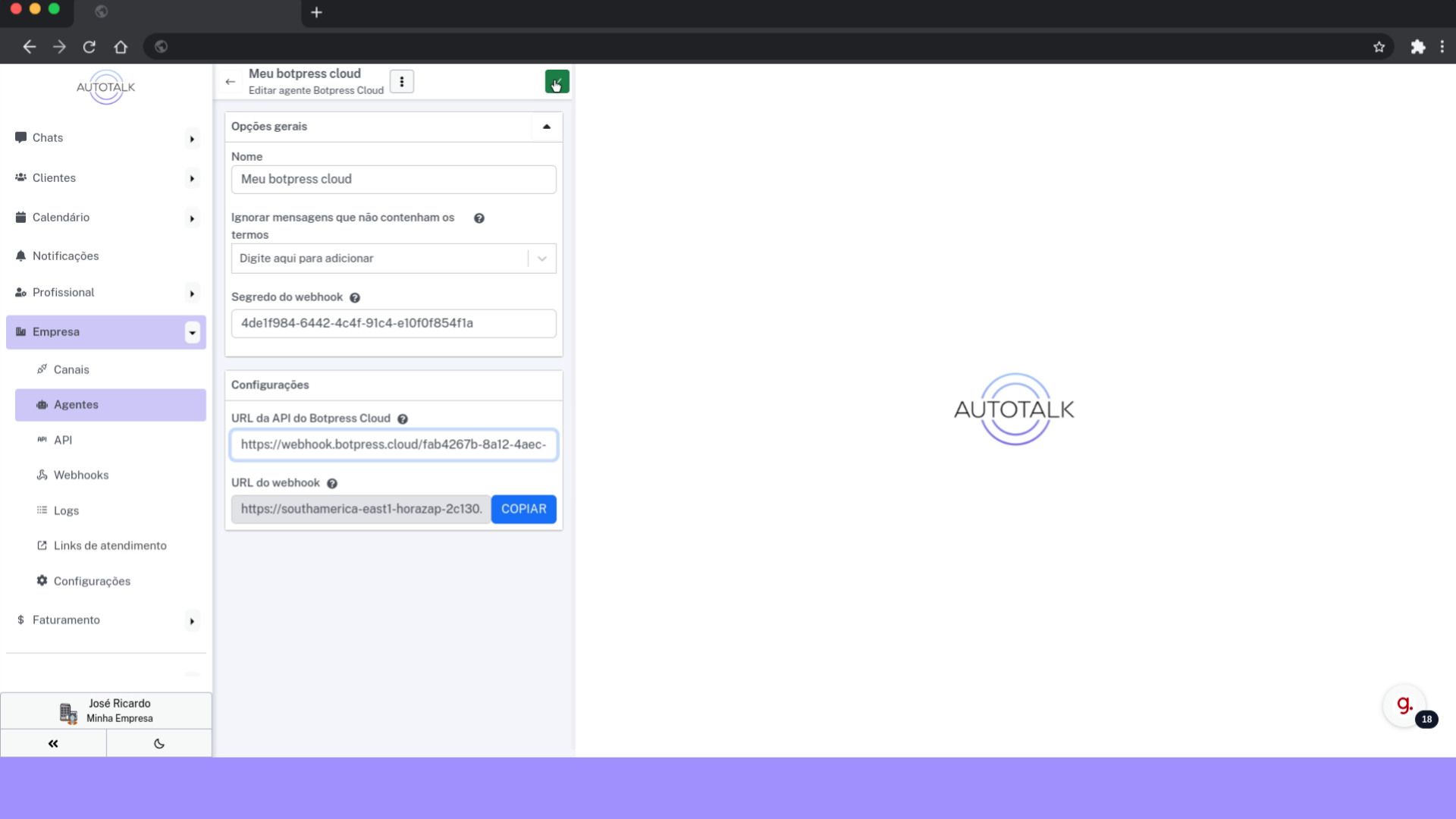Collapse the Opções gerais panel
Viewport: 1456px width, 819px height.
coord(547,127)
